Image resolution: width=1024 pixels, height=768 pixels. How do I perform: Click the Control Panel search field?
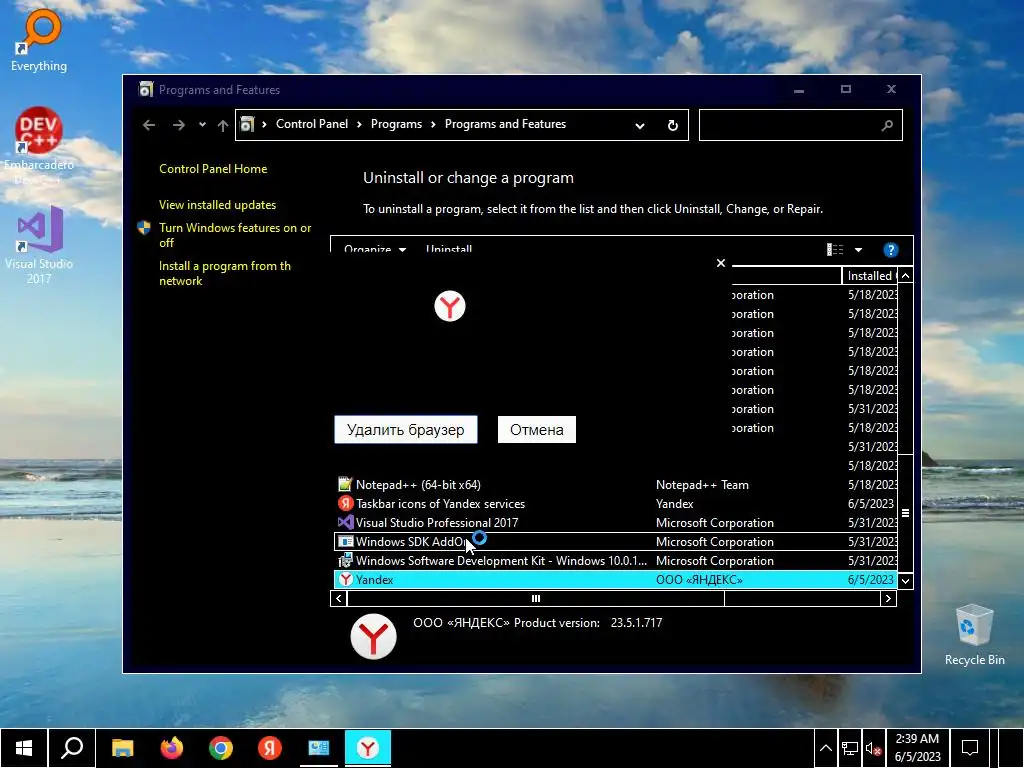801,125
